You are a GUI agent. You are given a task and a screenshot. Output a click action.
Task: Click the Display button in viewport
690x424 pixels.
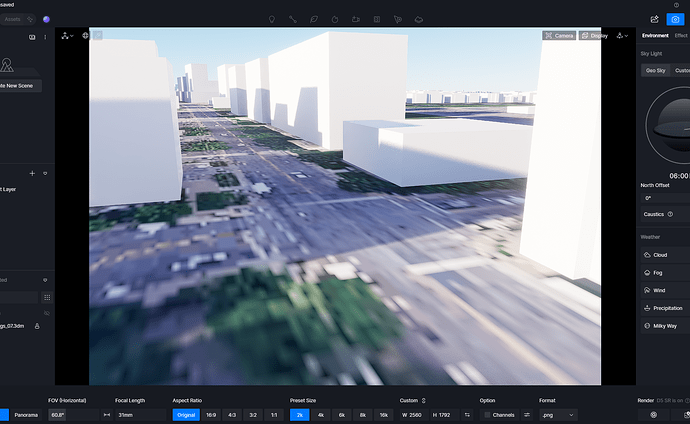595,36
